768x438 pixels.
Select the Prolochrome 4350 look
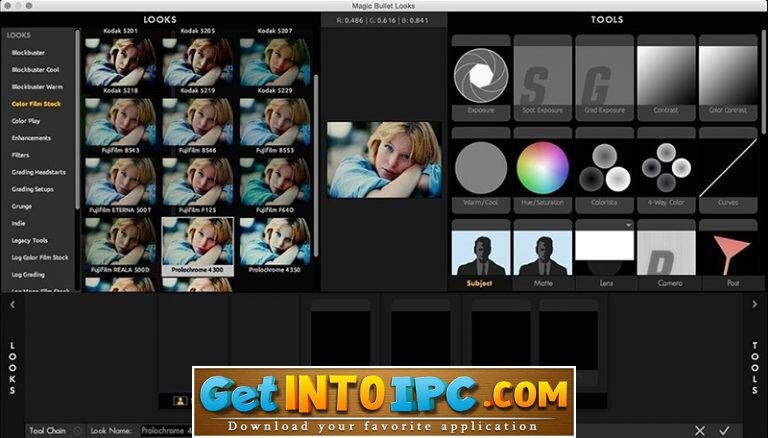275,242
